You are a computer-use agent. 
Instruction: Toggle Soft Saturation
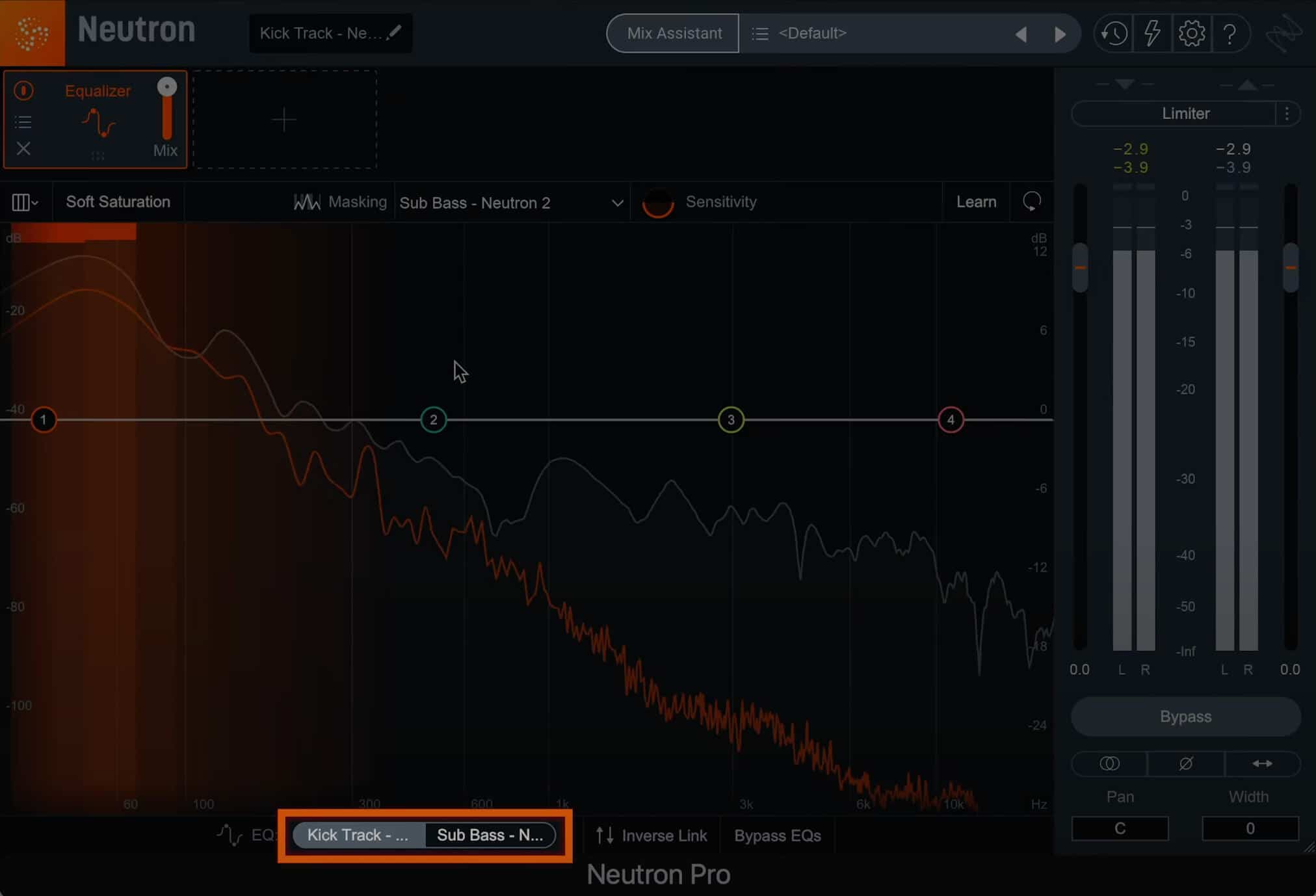[118, 202]
